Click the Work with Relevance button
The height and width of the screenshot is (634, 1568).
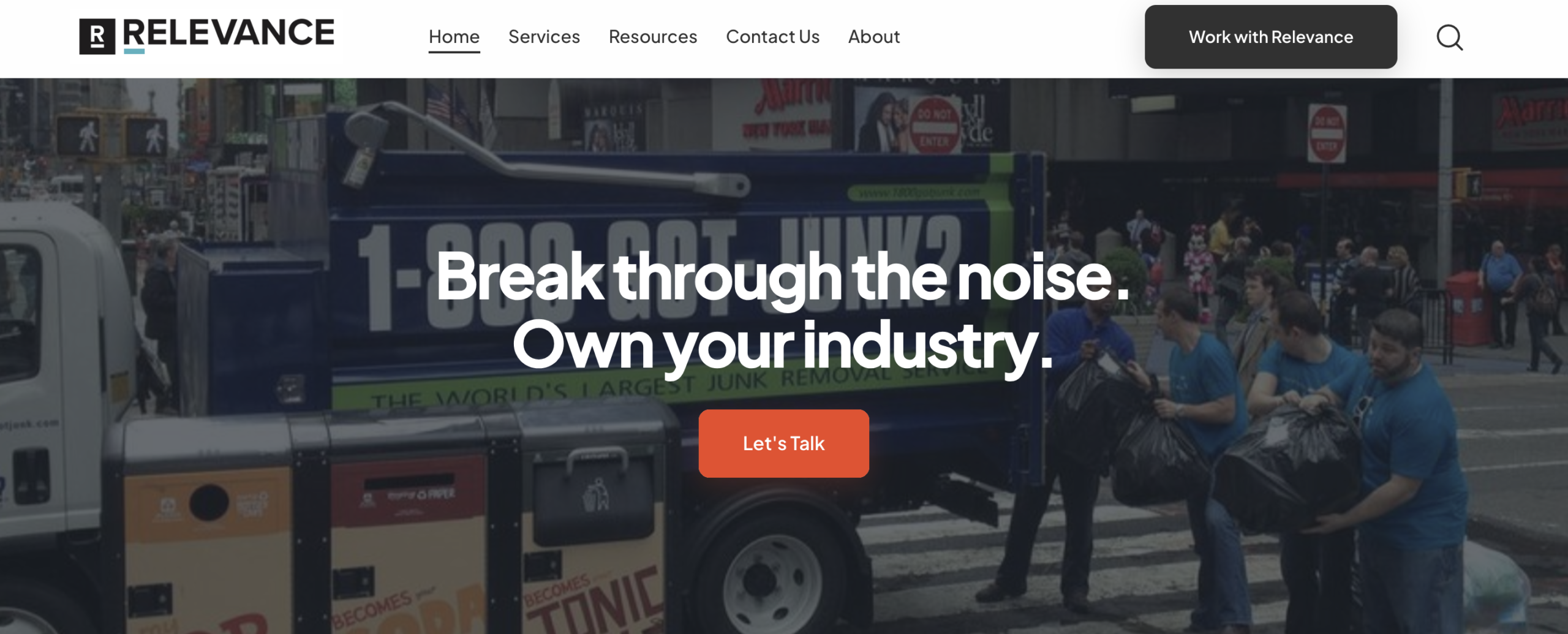1270,37
